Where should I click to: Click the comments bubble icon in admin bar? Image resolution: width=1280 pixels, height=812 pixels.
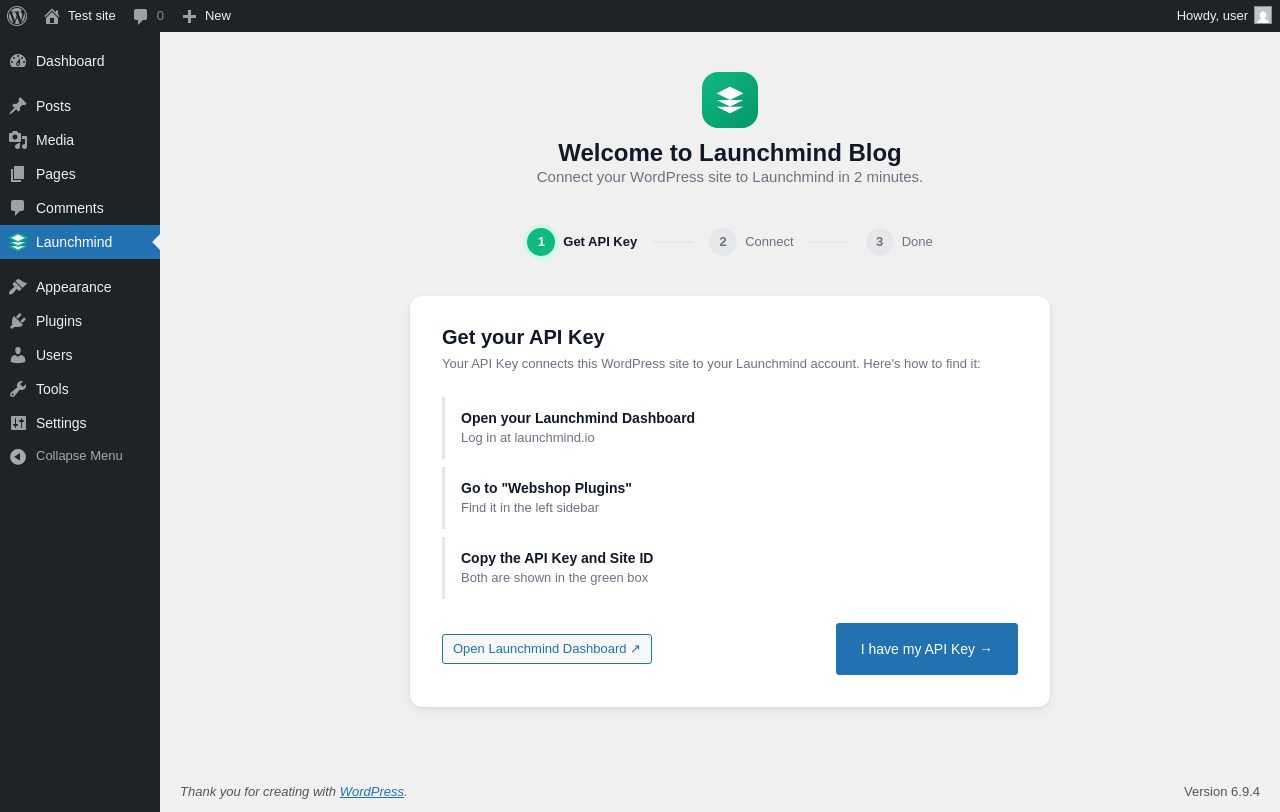(x=141, y=16)
